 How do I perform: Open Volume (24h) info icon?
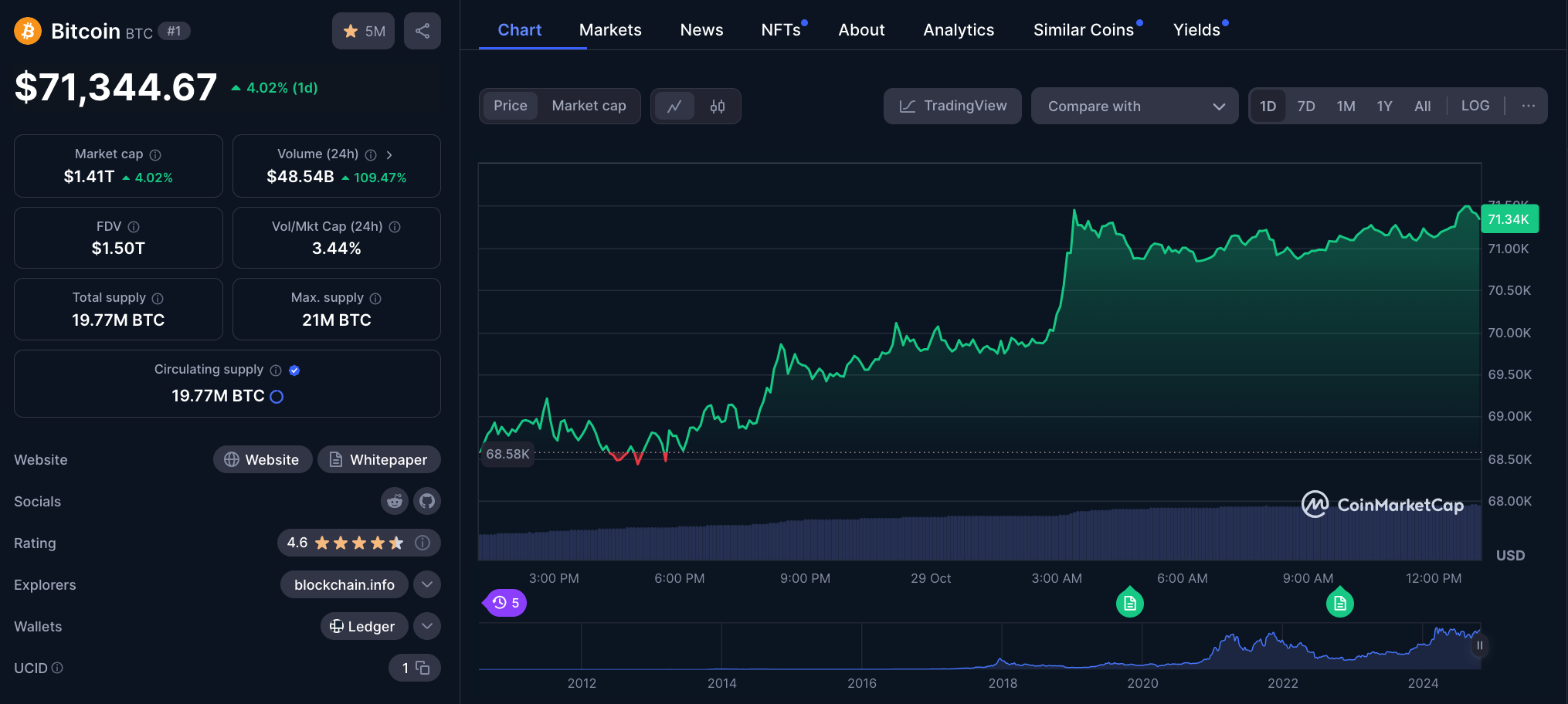(371, 154)
